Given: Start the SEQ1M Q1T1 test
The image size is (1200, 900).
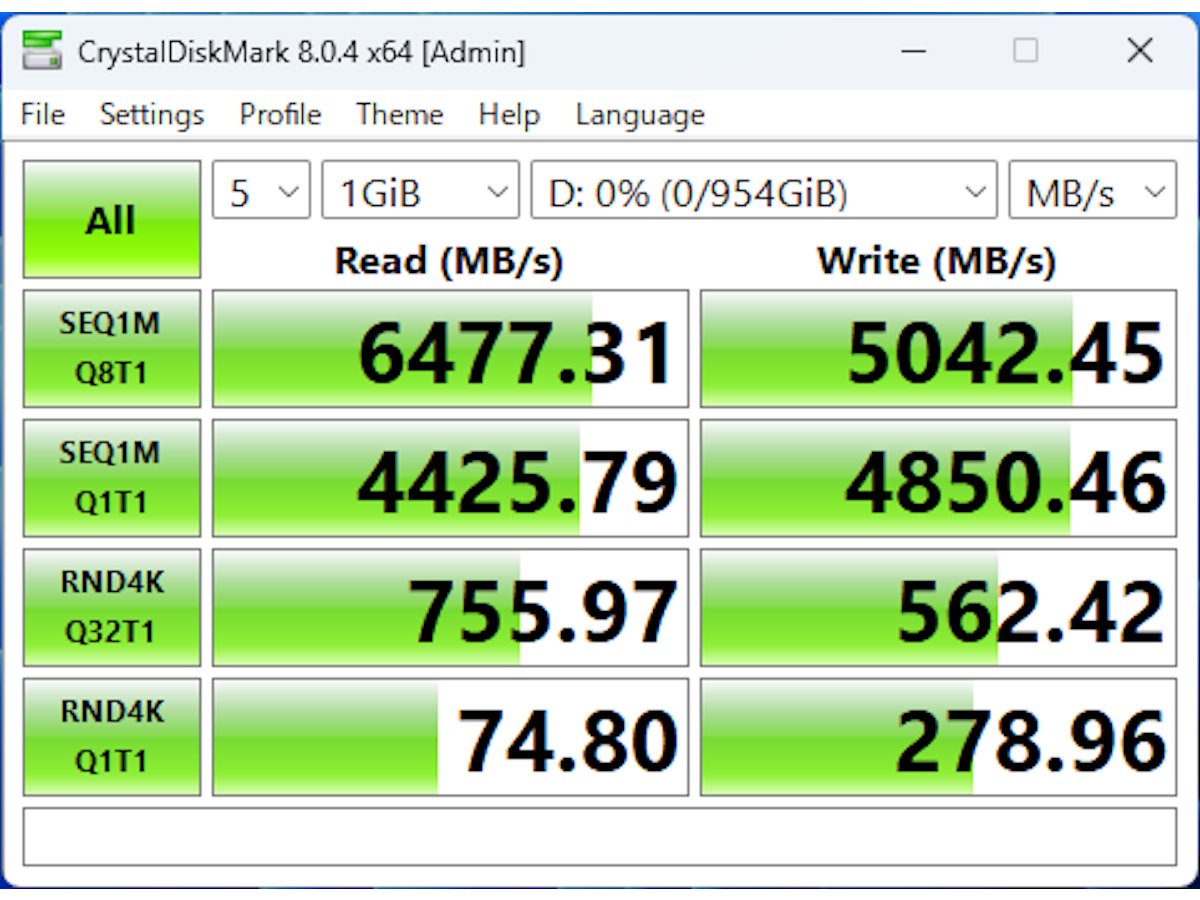Looking at the screenshot, I should point(111,477).
